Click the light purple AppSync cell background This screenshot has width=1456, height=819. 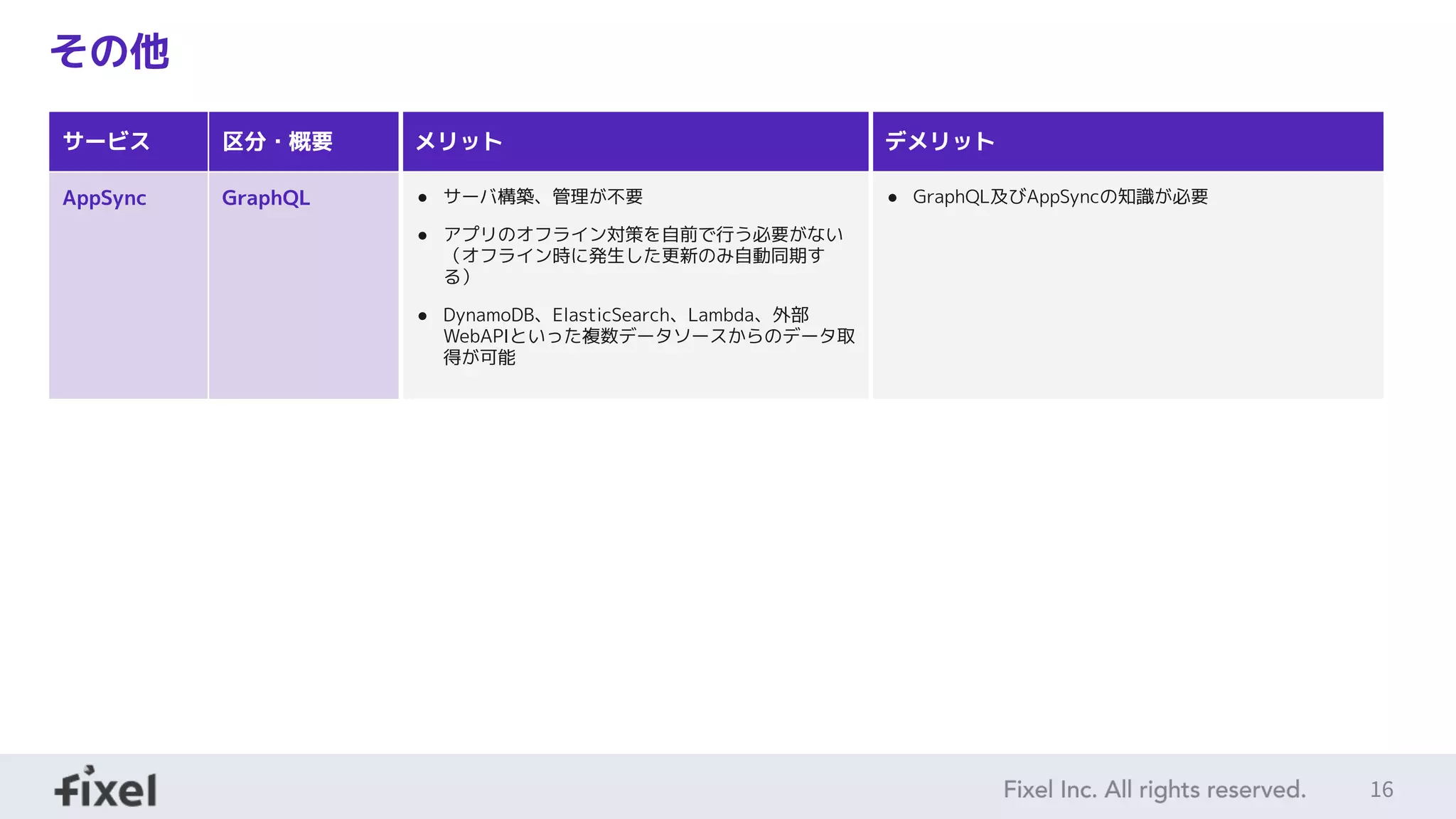click(128, 313)
